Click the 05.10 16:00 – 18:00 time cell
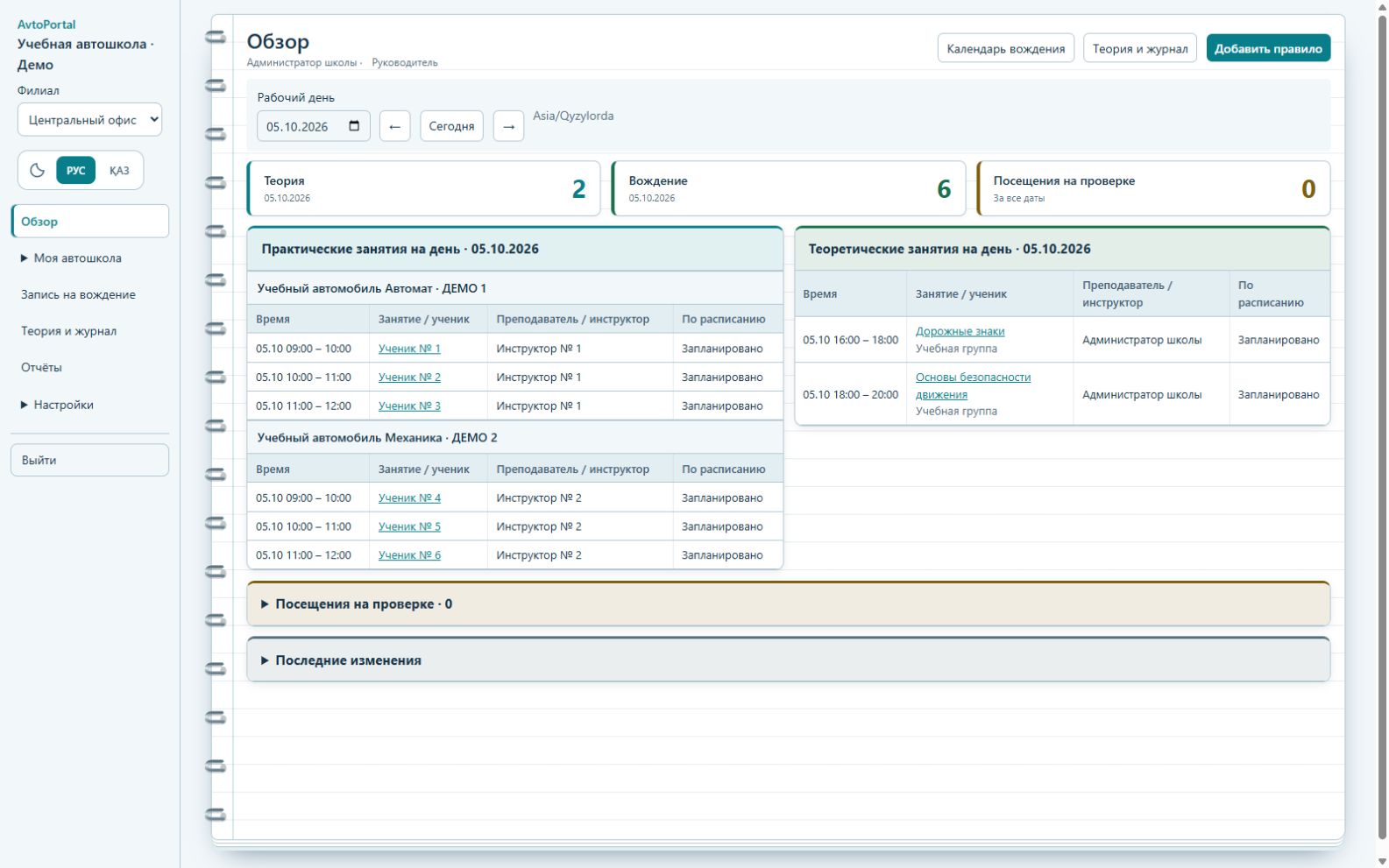1389x868 pixels. [x=850, y=340]
